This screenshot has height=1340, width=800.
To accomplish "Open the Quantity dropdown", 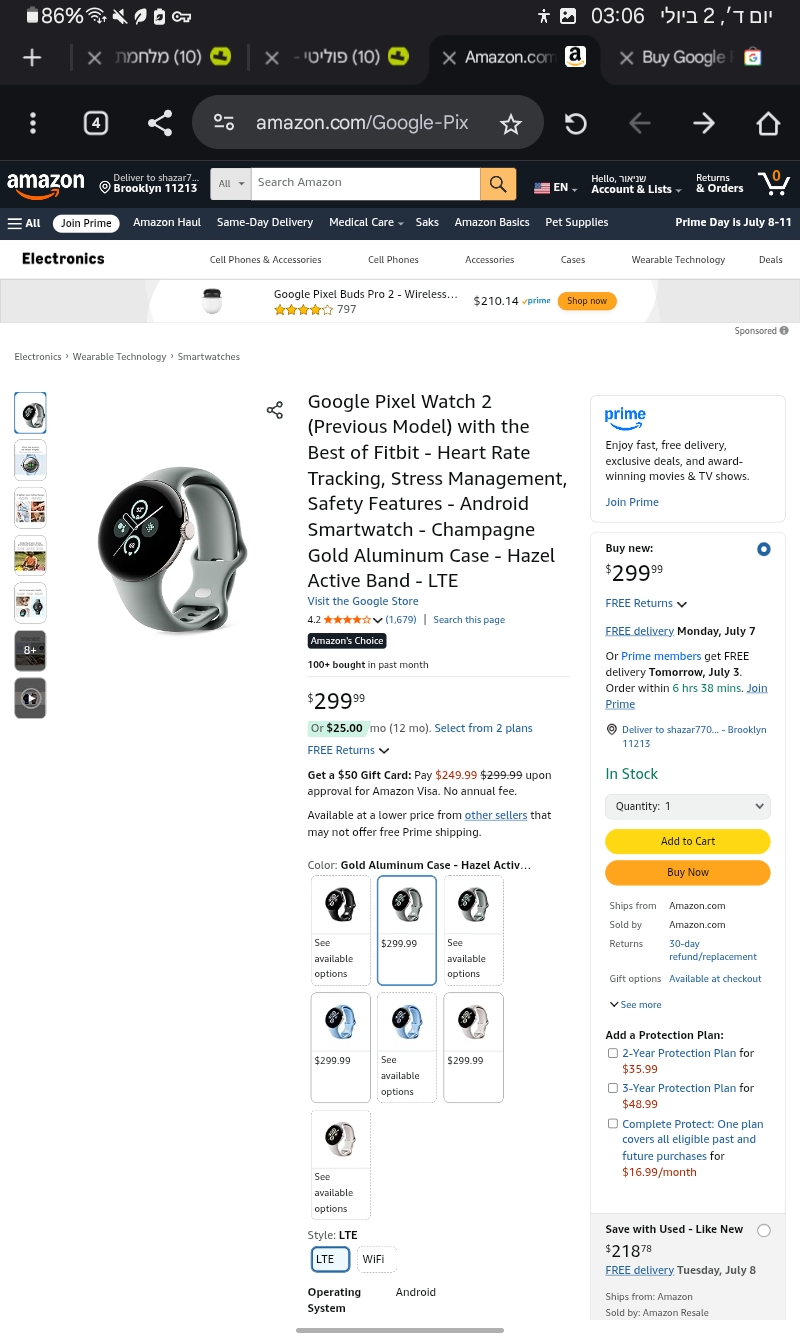I will coord(687,806).
